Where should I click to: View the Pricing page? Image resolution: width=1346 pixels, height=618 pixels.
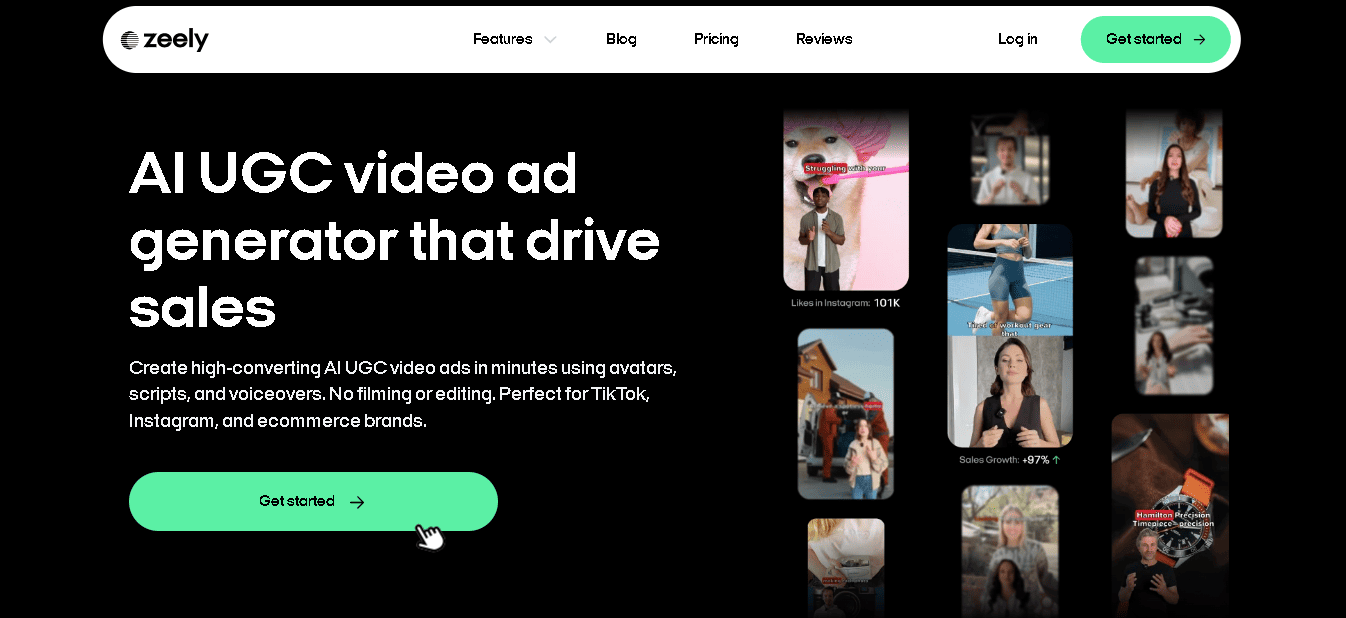coord(716,39)
